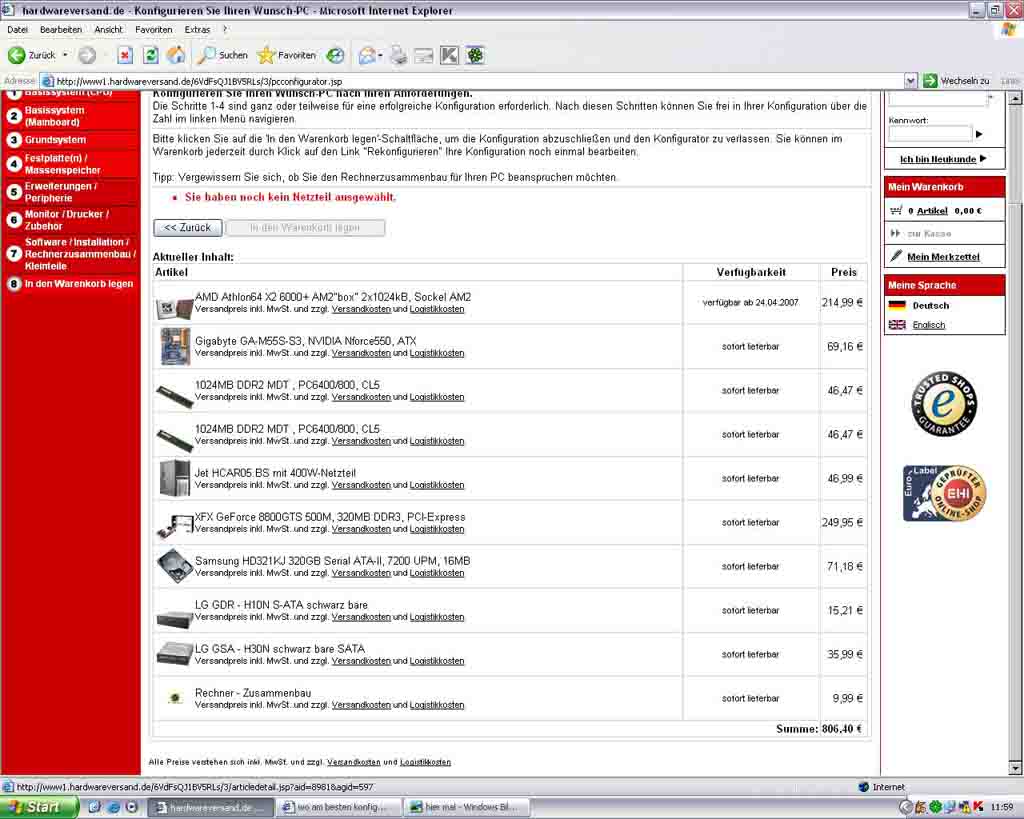Click the LG GDR-H10N drive thumbnail

click(x=174, y=618)
